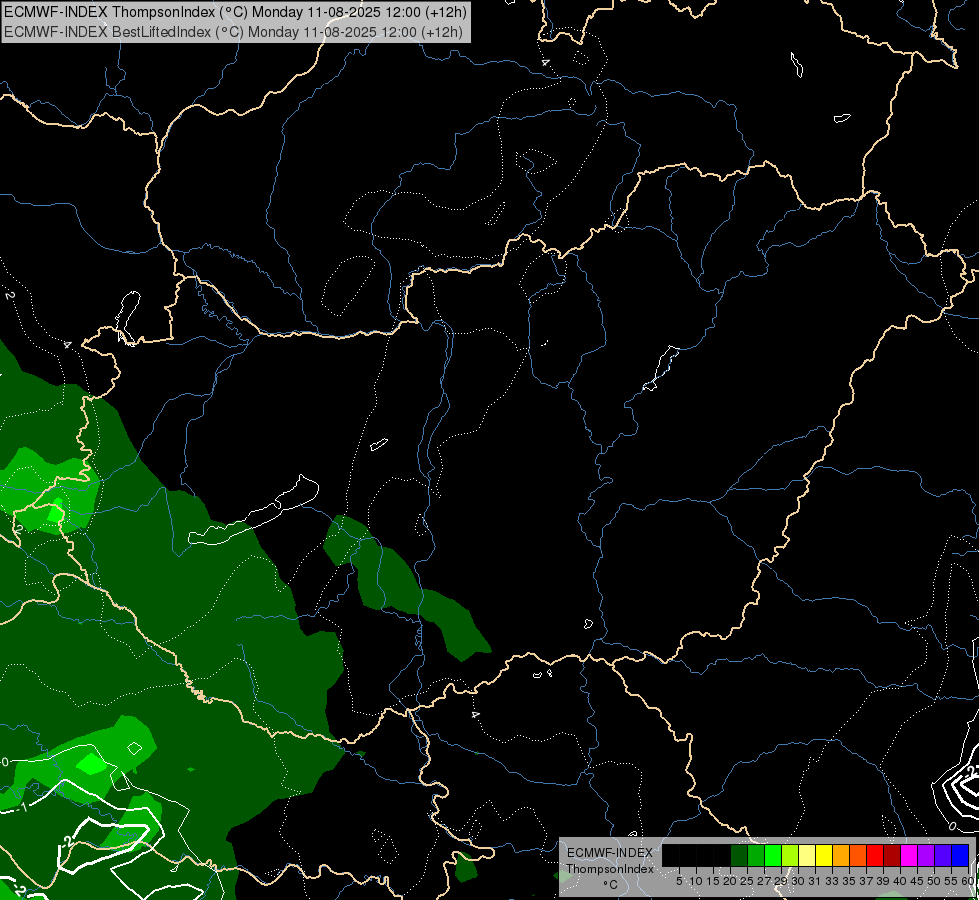Click the legend tick value 20
The height and width of the screenshot is (900, 979).
pos(730,881)
